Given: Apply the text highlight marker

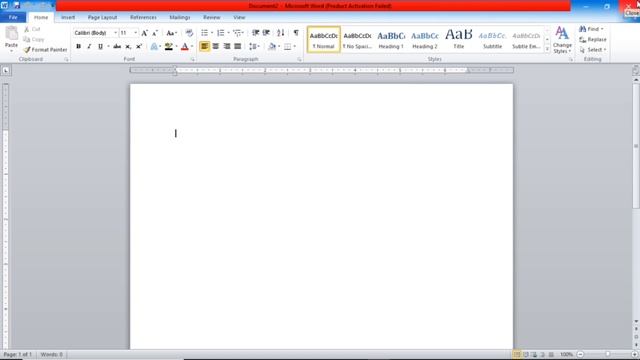Looking at the screenshot, I should 169,47.
